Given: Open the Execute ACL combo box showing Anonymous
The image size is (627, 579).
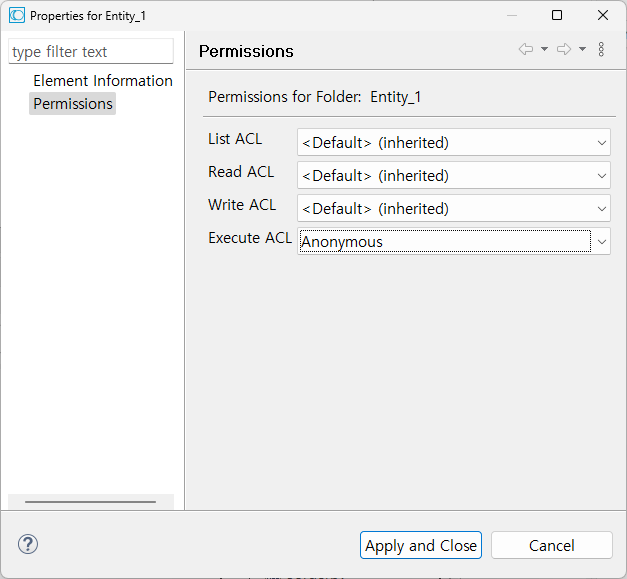Looking at the screenshot, I should click(453, 241).
